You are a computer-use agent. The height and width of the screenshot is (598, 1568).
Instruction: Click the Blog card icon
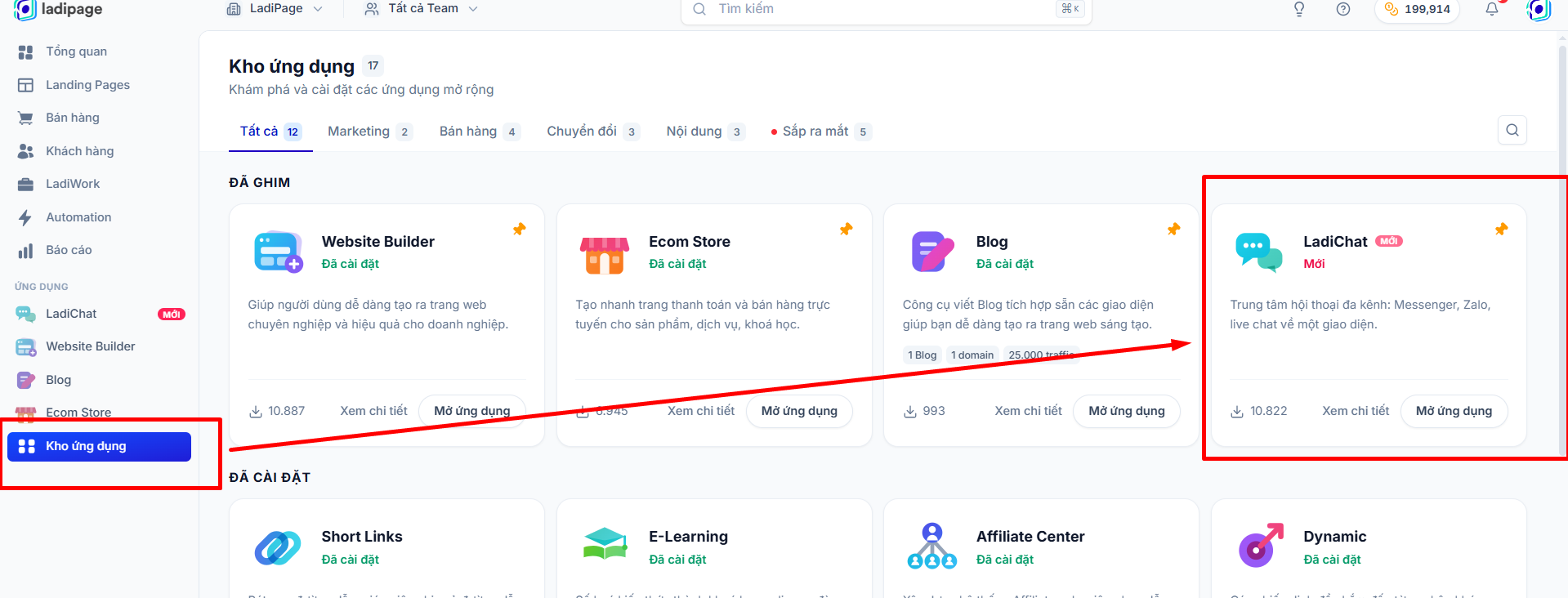click(932, 252)
